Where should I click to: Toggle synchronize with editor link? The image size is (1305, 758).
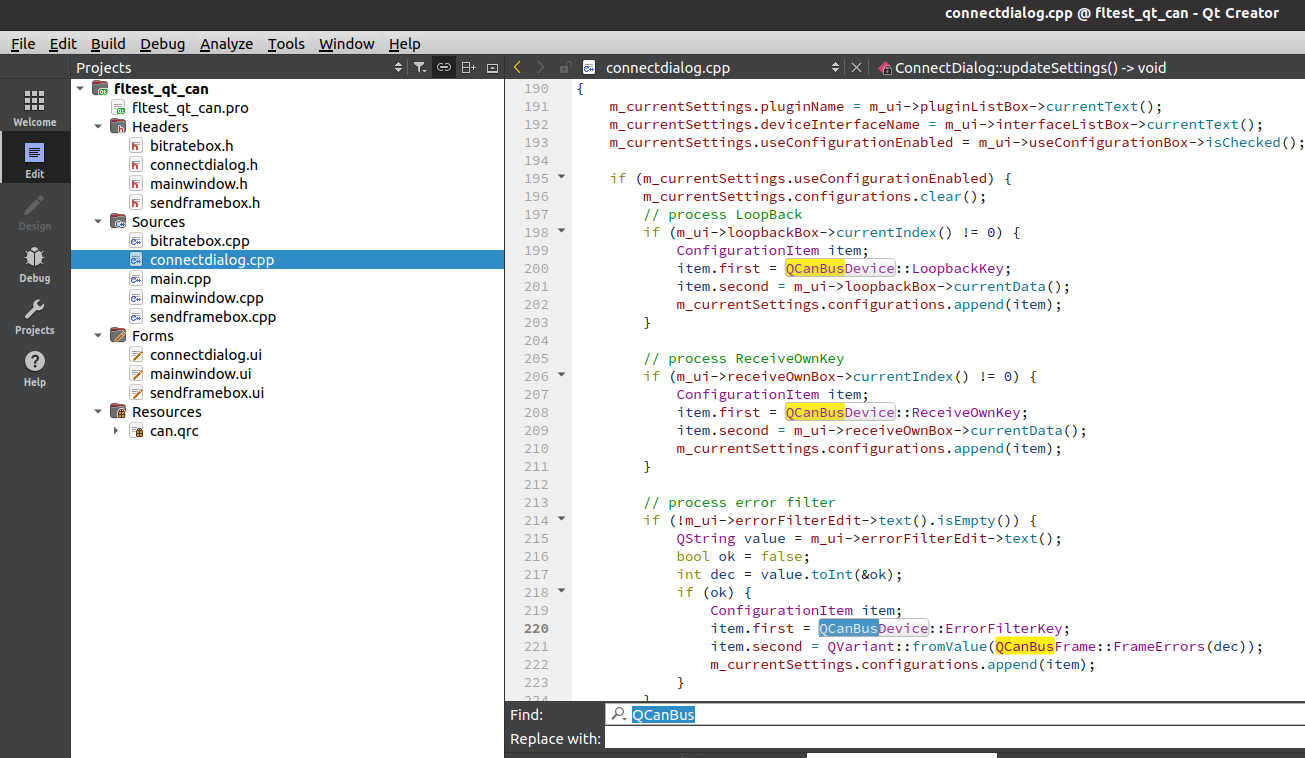[444, 68]
